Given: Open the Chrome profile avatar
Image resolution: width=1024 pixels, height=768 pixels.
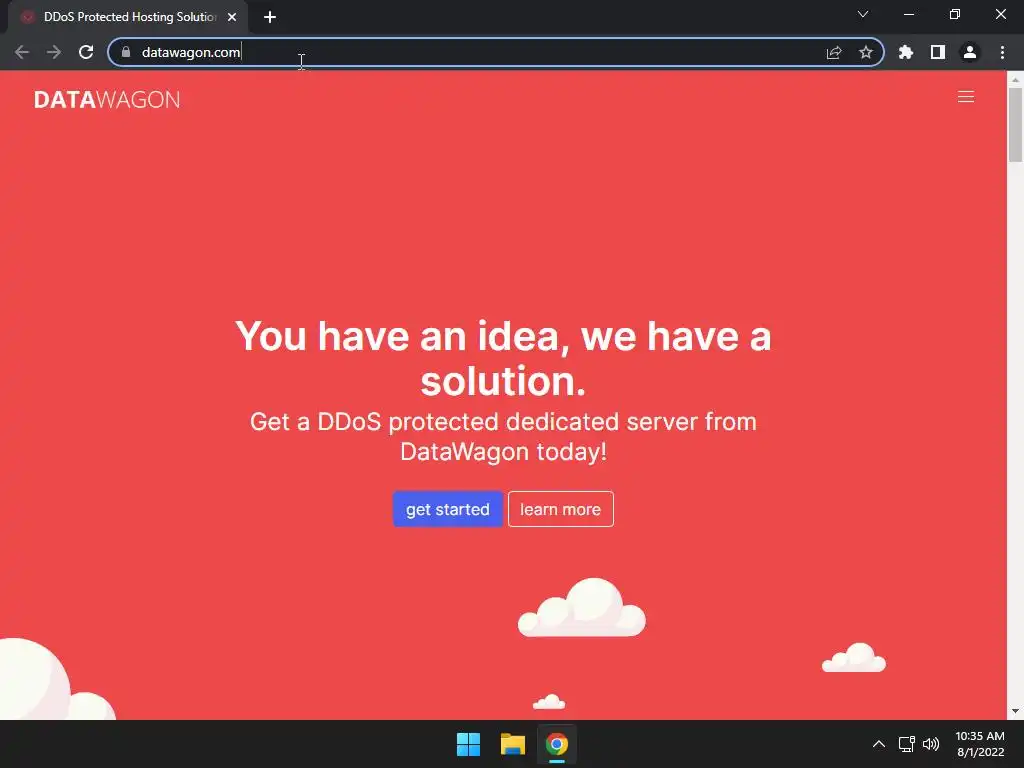Looking at the screenshot, I should coord(970,52).
